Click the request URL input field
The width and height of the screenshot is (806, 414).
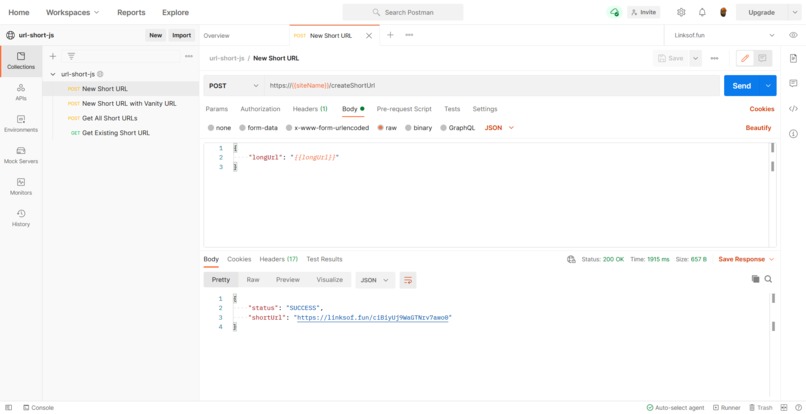pos(492,86)
